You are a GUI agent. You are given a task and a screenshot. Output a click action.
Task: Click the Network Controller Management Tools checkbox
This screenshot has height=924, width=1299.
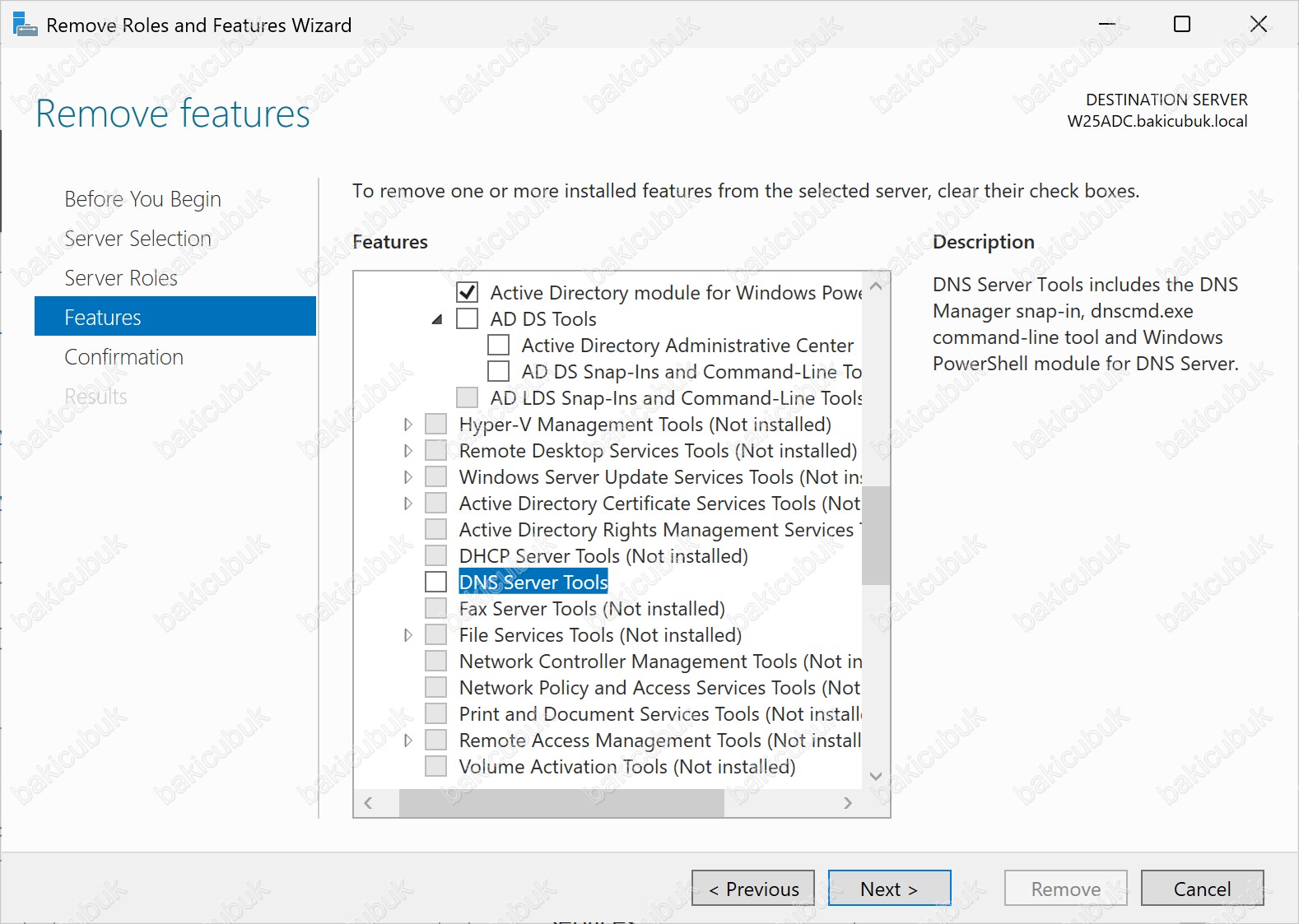point(435,661)
